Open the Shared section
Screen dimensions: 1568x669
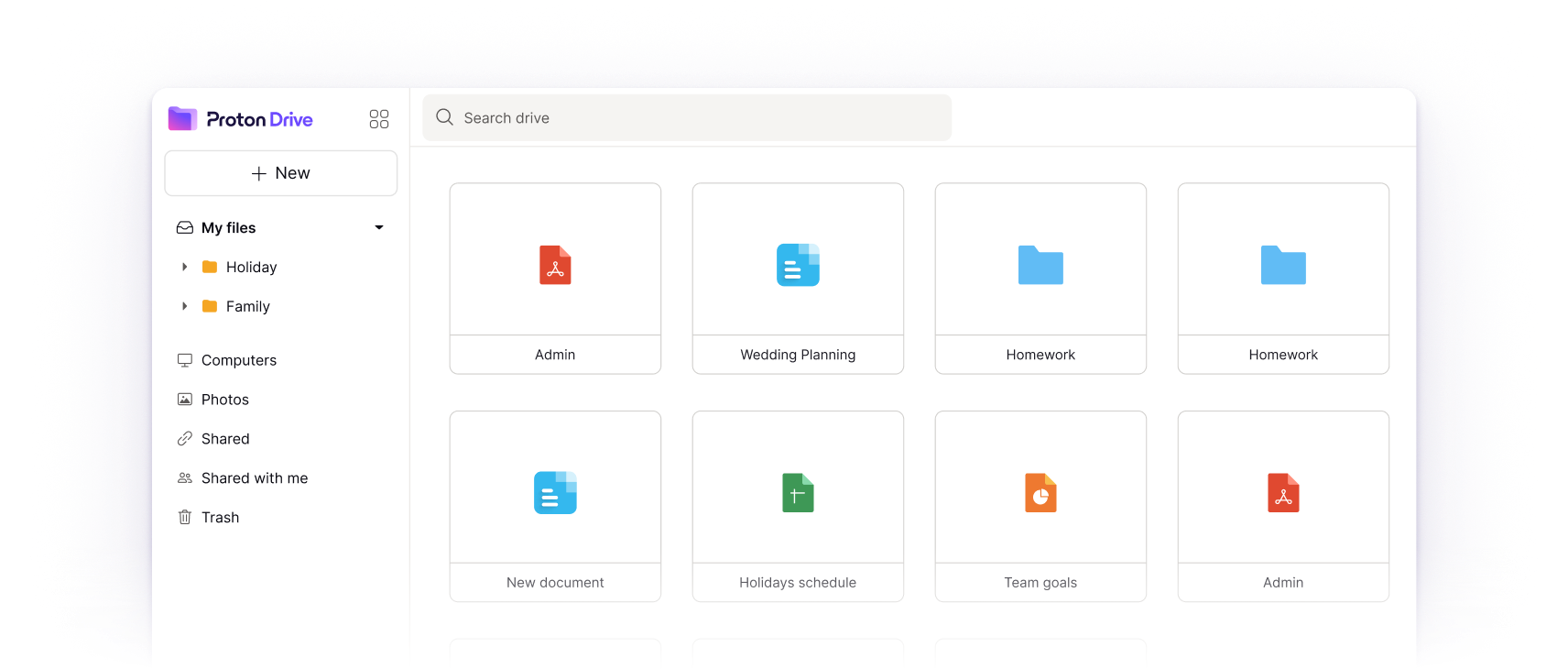(225, 439)
